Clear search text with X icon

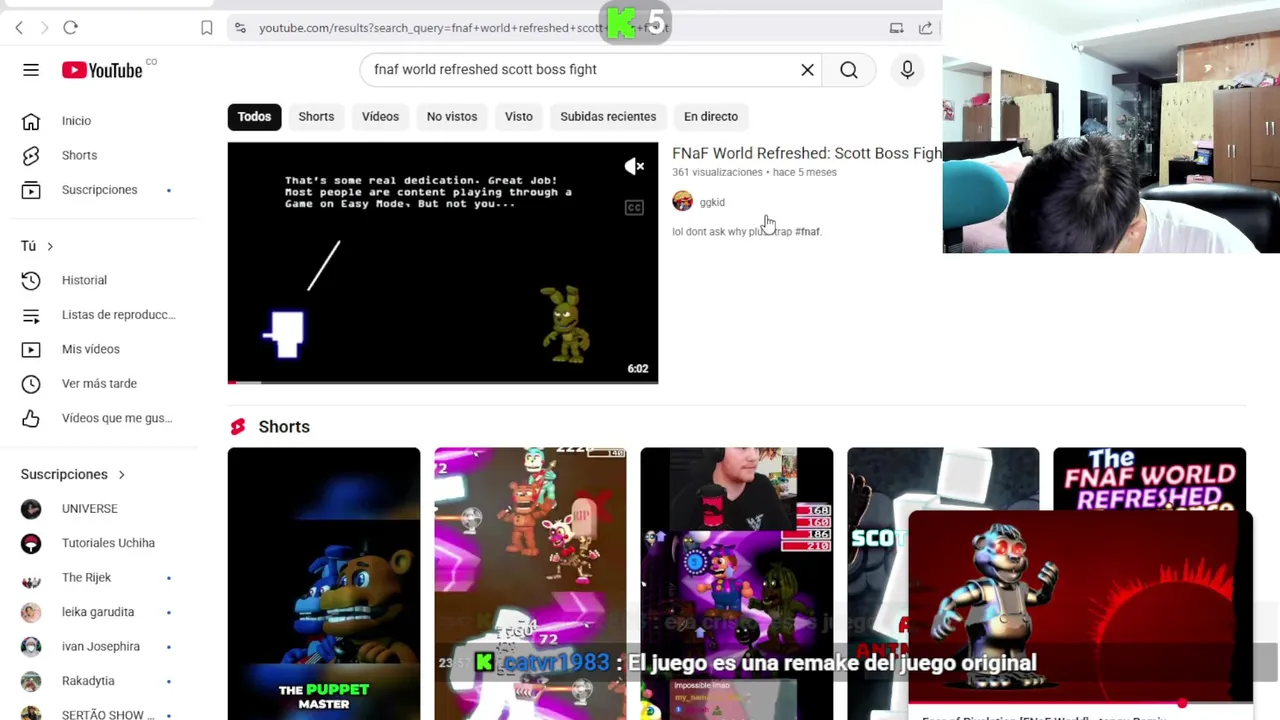[x=807, y=70]
